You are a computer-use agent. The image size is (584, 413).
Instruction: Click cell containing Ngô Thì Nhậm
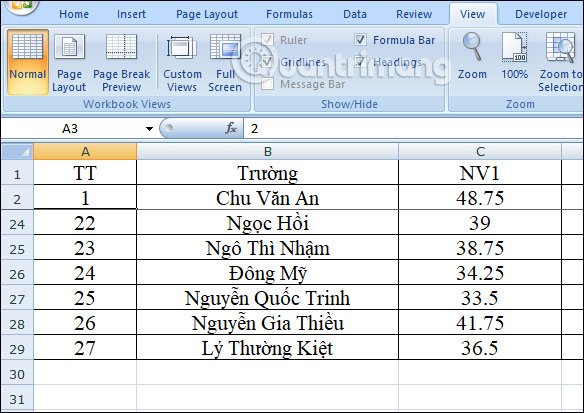click(267, 248)
